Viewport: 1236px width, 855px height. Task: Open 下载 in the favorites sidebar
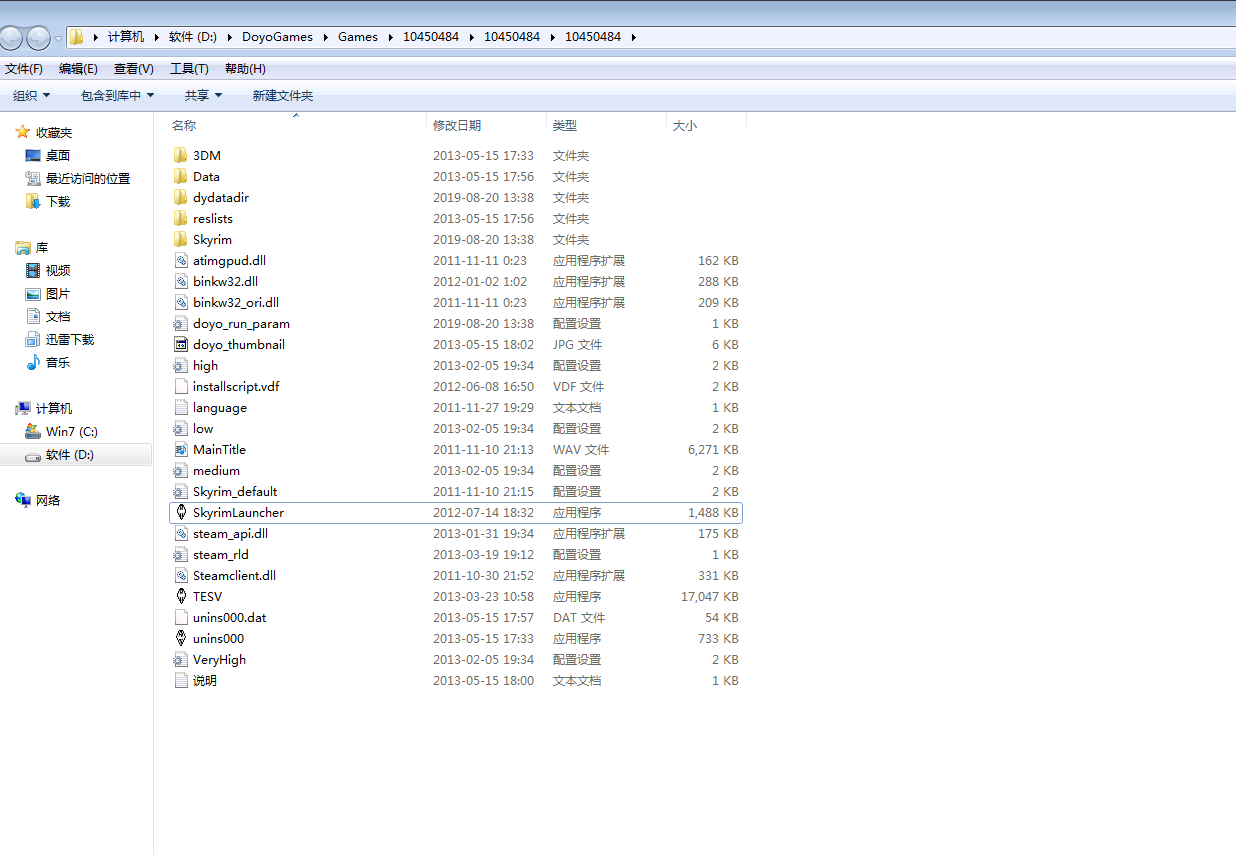(57, 201)
